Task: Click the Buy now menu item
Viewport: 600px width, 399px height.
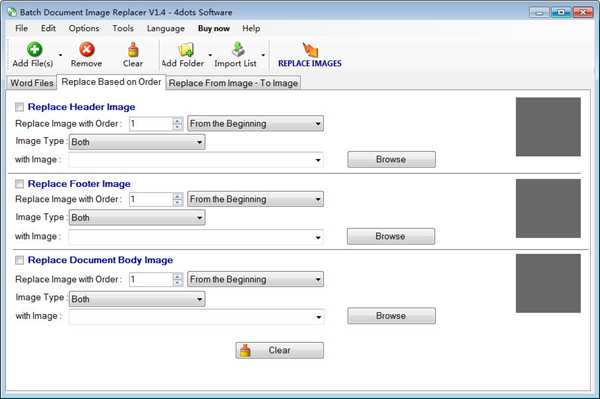Action: pos(214,28)
